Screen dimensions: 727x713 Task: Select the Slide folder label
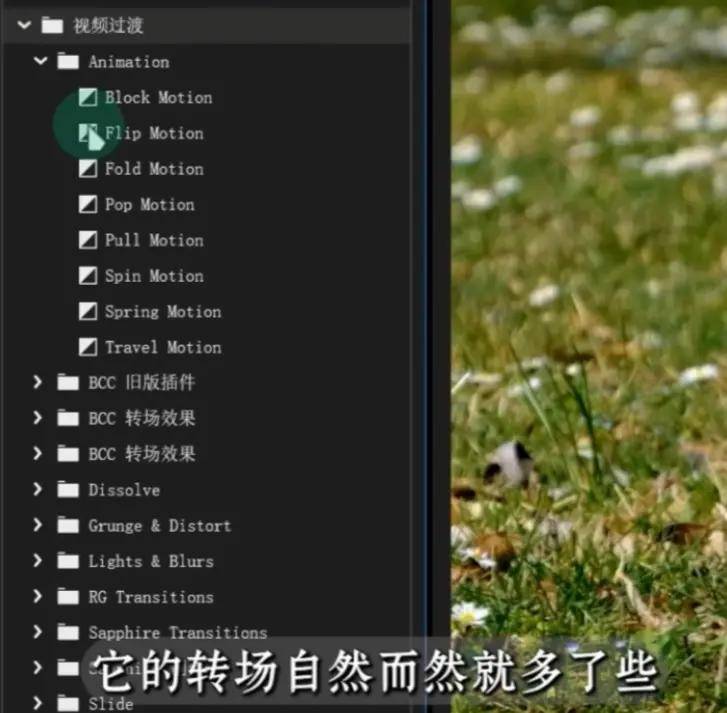pyautogui.click(x=110, y=703)
